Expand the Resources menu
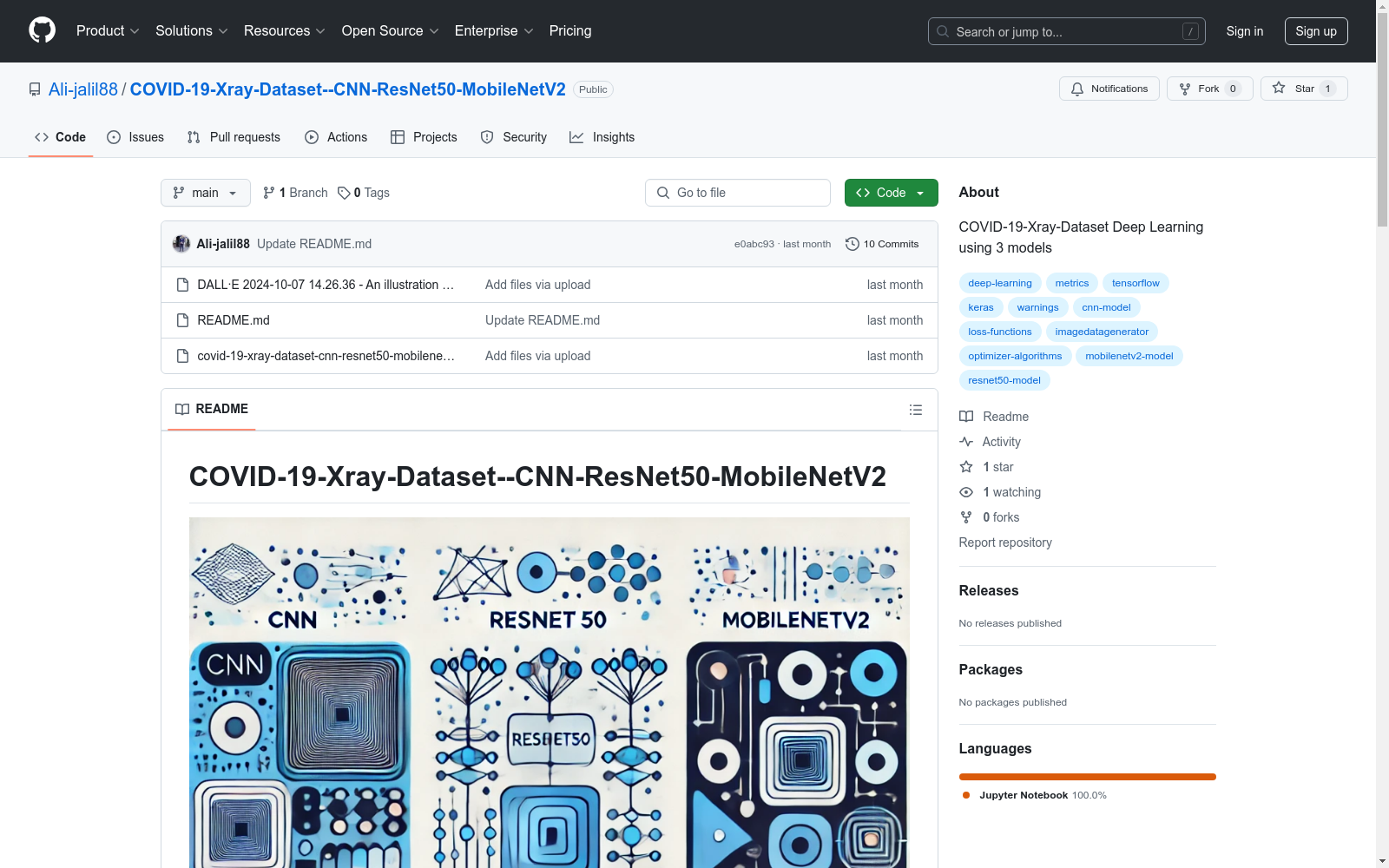Screen dimensions: 1389x868 pyautogui.click(x=285, y=30)
